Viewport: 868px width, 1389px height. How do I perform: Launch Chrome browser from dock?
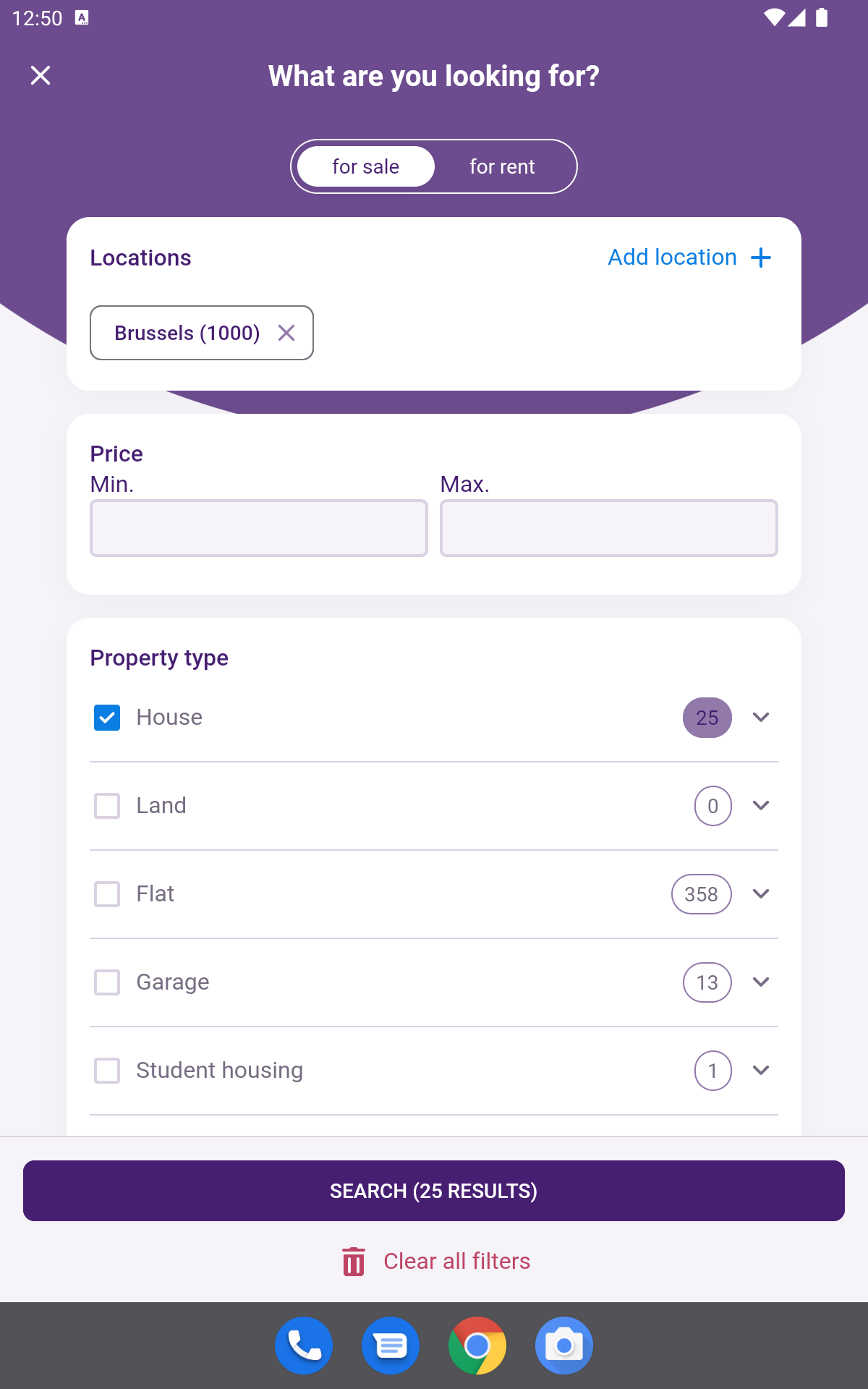477,1346
